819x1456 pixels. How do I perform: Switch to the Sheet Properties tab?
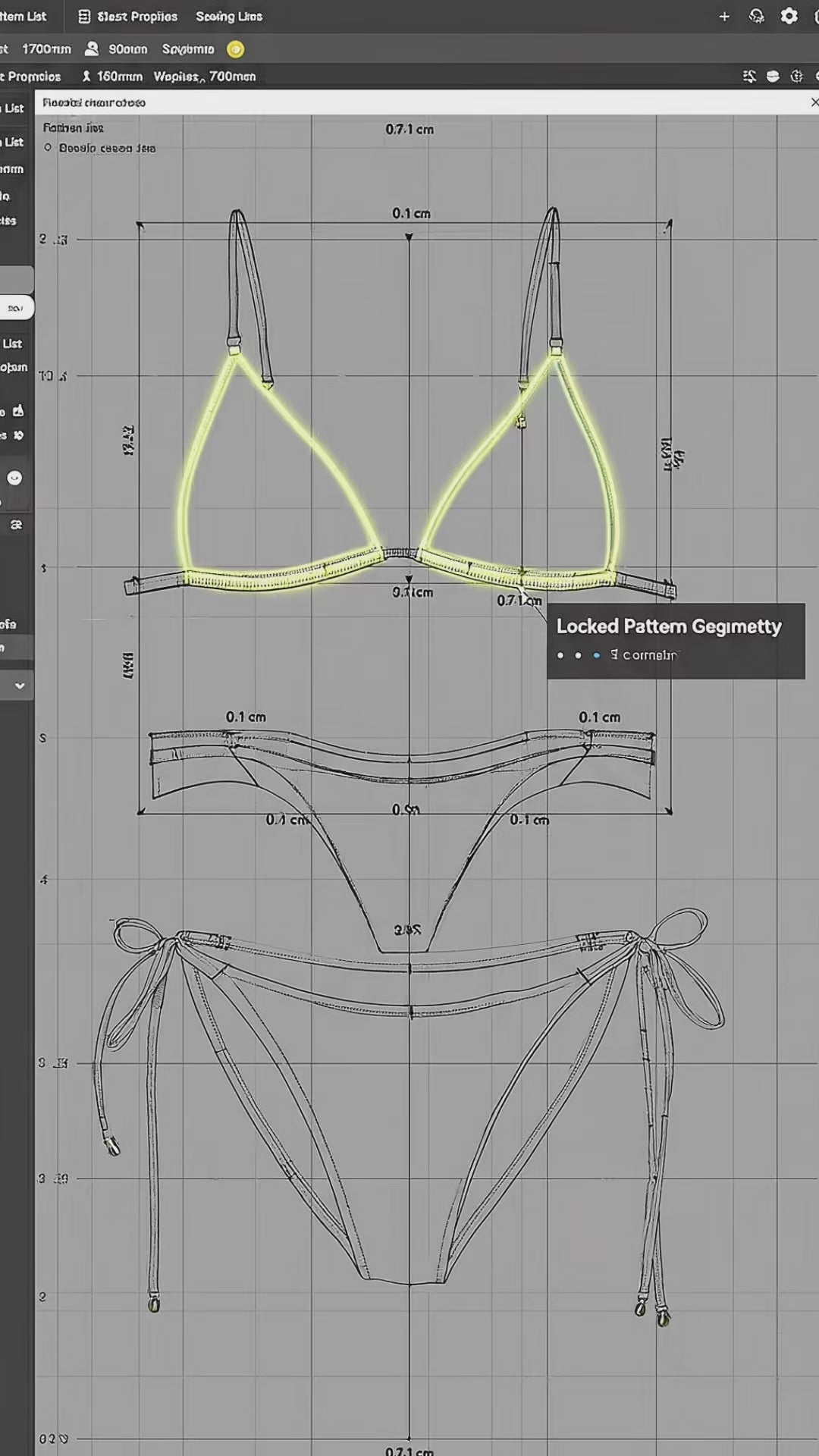point(136,17)
